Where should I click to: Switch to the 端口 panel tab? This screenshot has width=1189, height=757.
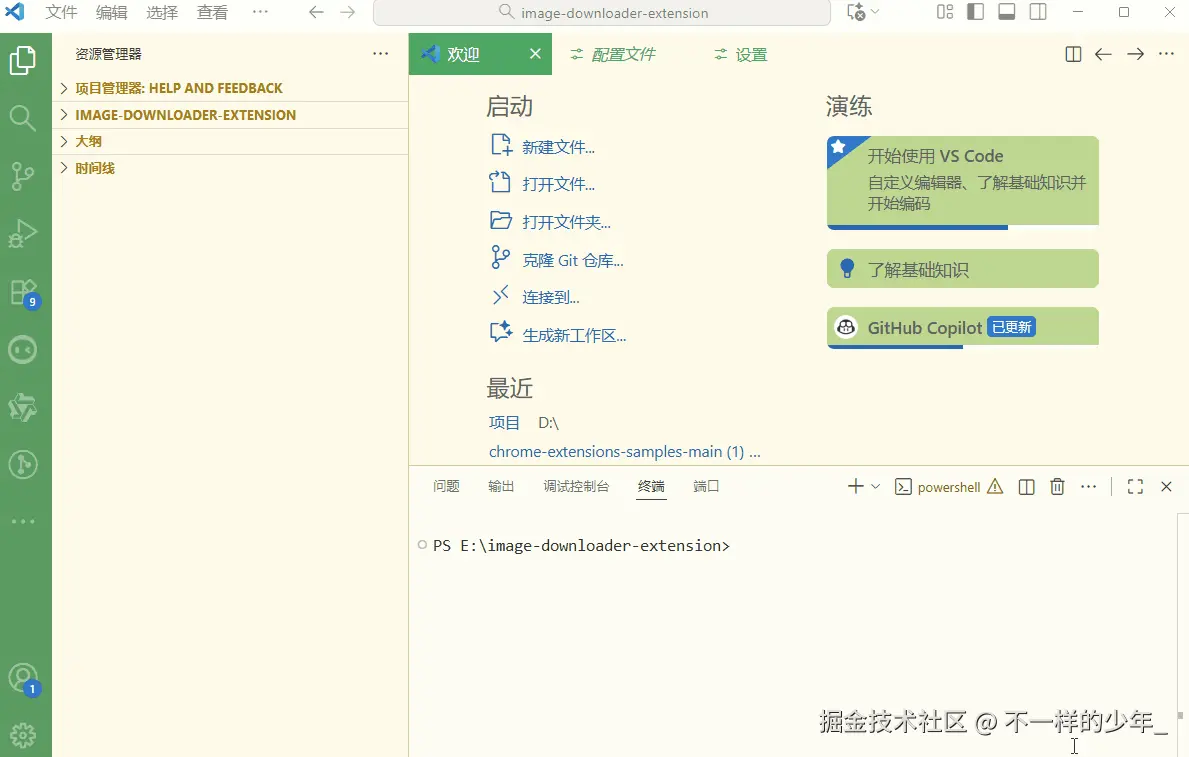706,486
